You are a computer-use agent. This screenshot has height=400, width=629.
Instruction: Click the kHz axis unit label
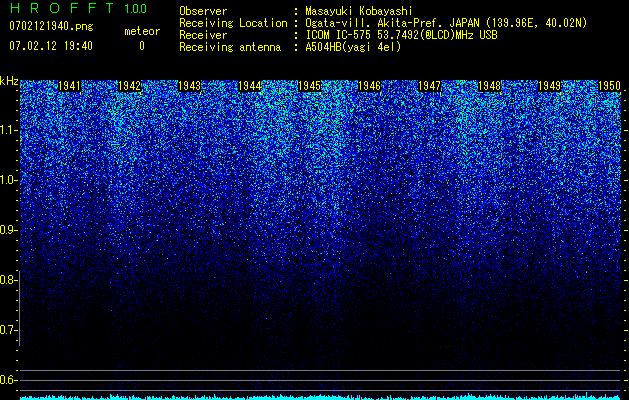point(9,81)
